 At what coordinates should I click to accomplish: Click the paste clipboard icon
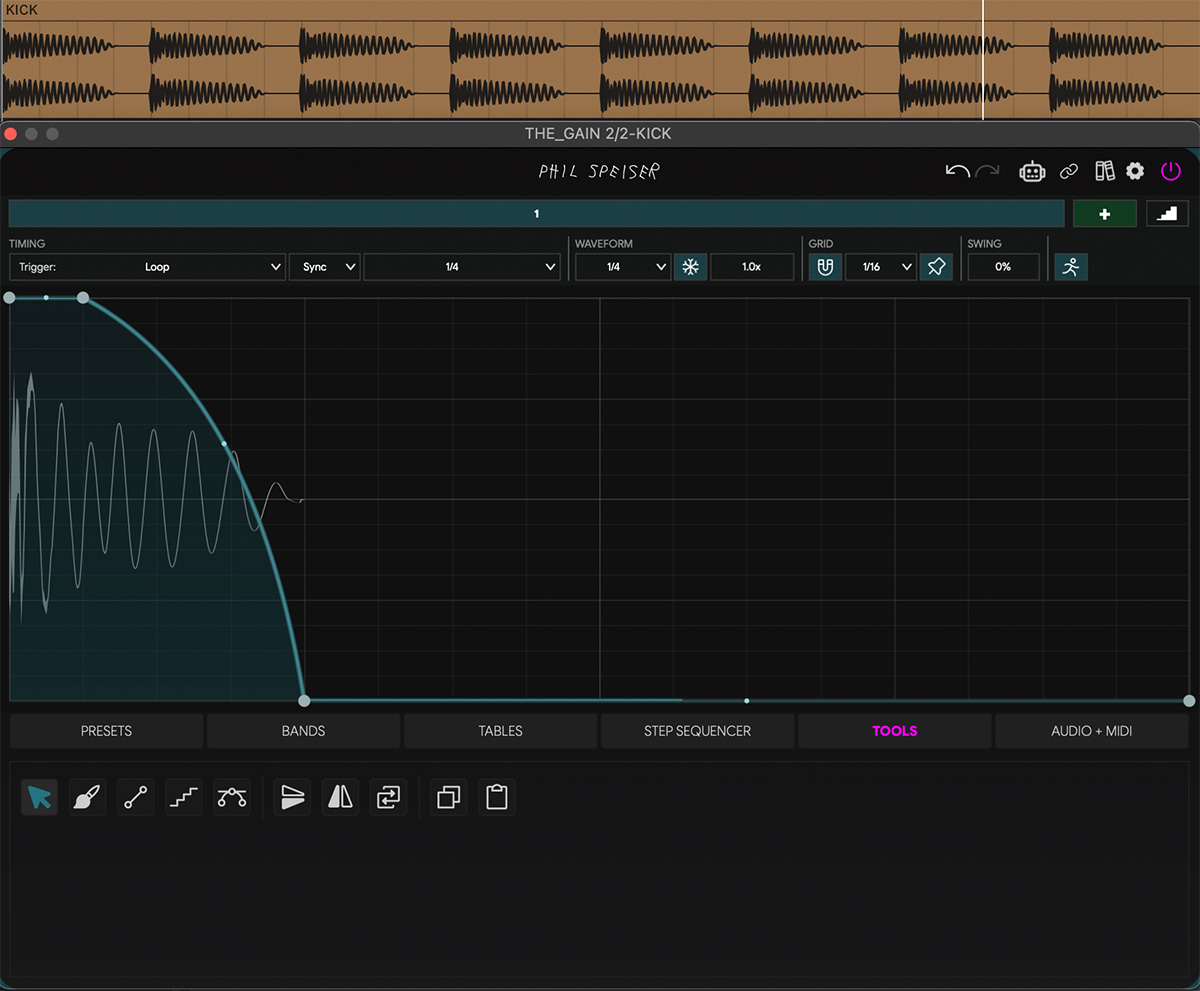click(x=497, y=797)
